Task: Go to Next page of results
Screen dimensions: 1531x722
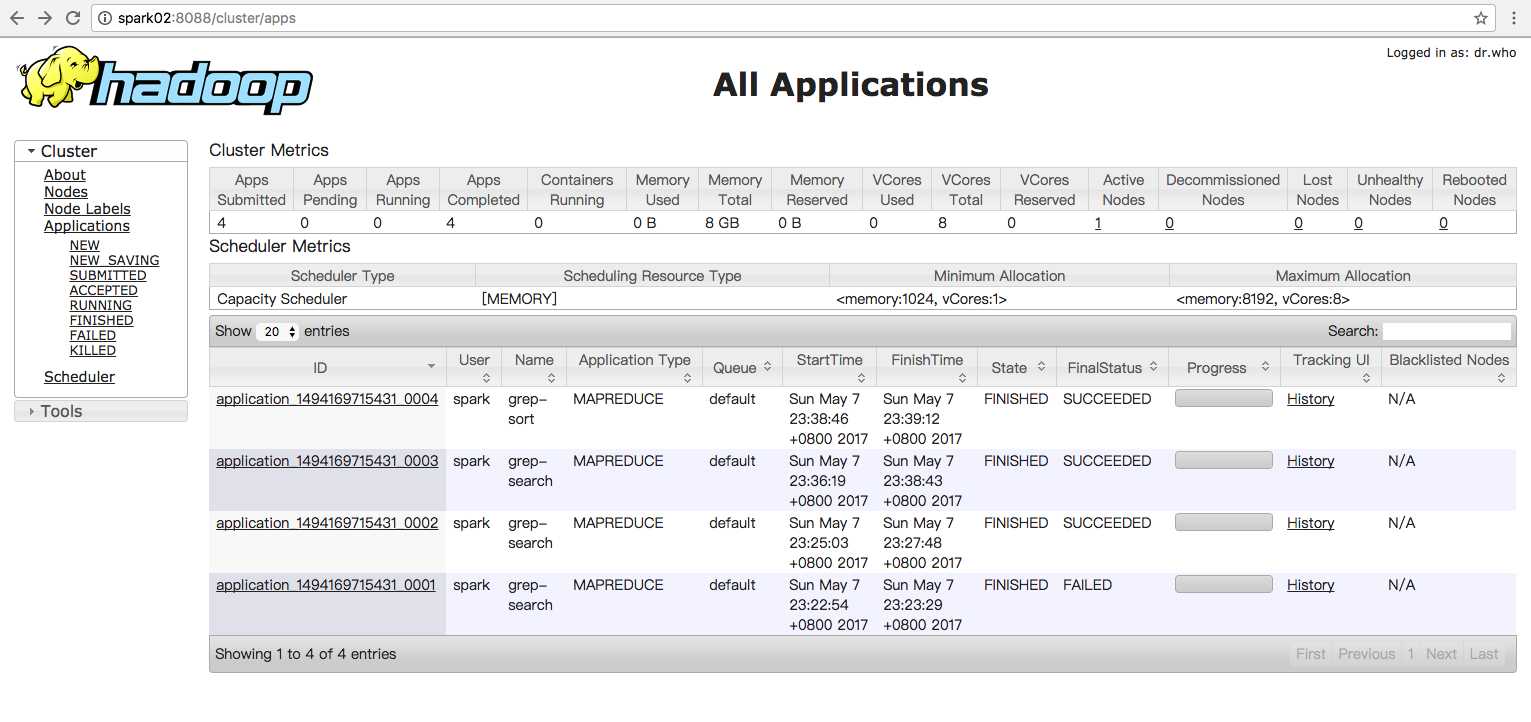Action: click(x=1441, y=654)
